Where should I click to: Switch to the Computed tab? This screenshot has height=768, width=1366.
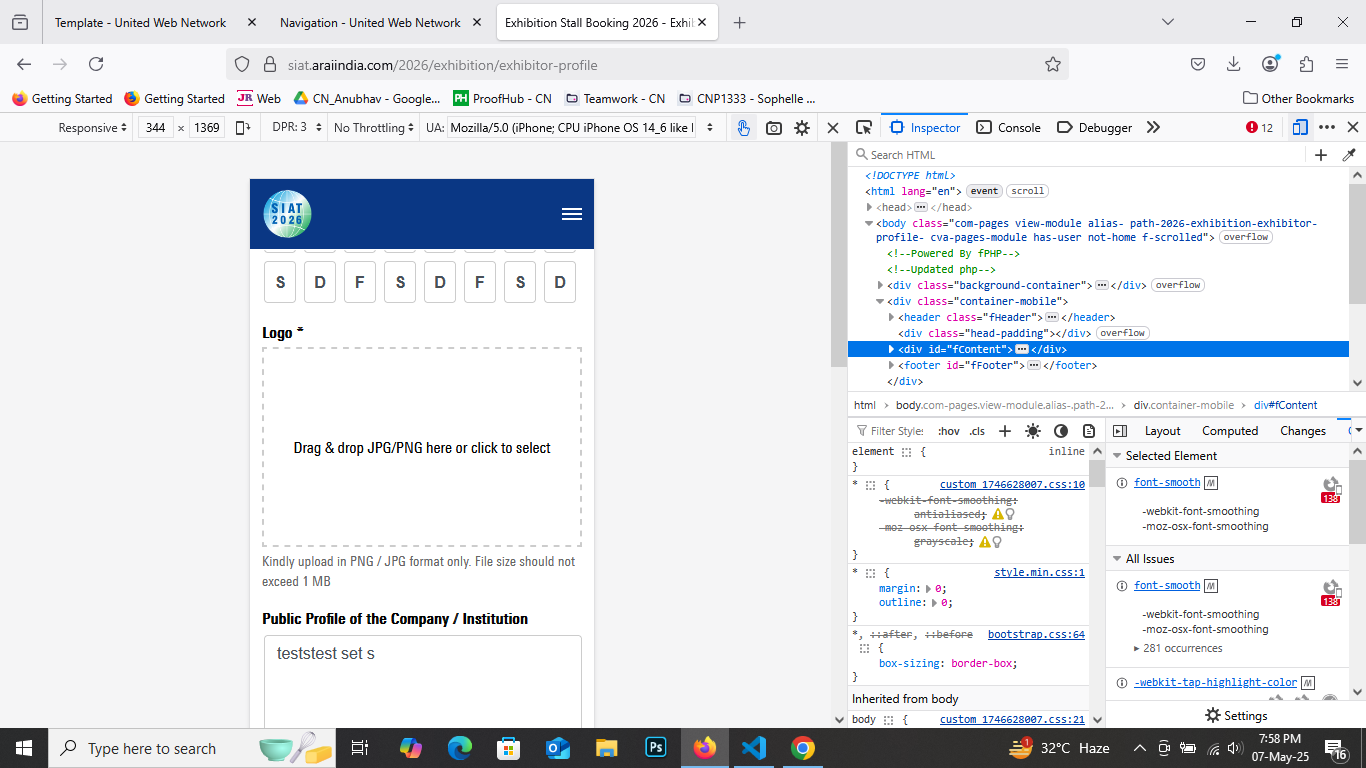tap(1229, 431)
